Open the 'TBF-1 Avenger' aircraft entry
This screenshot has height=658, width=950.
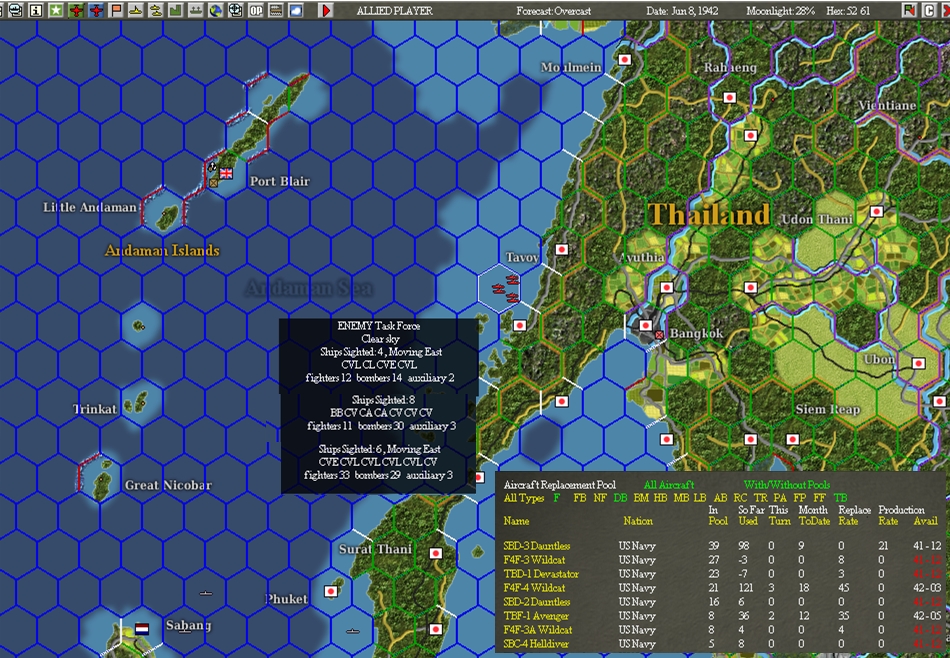coord(536,616)
